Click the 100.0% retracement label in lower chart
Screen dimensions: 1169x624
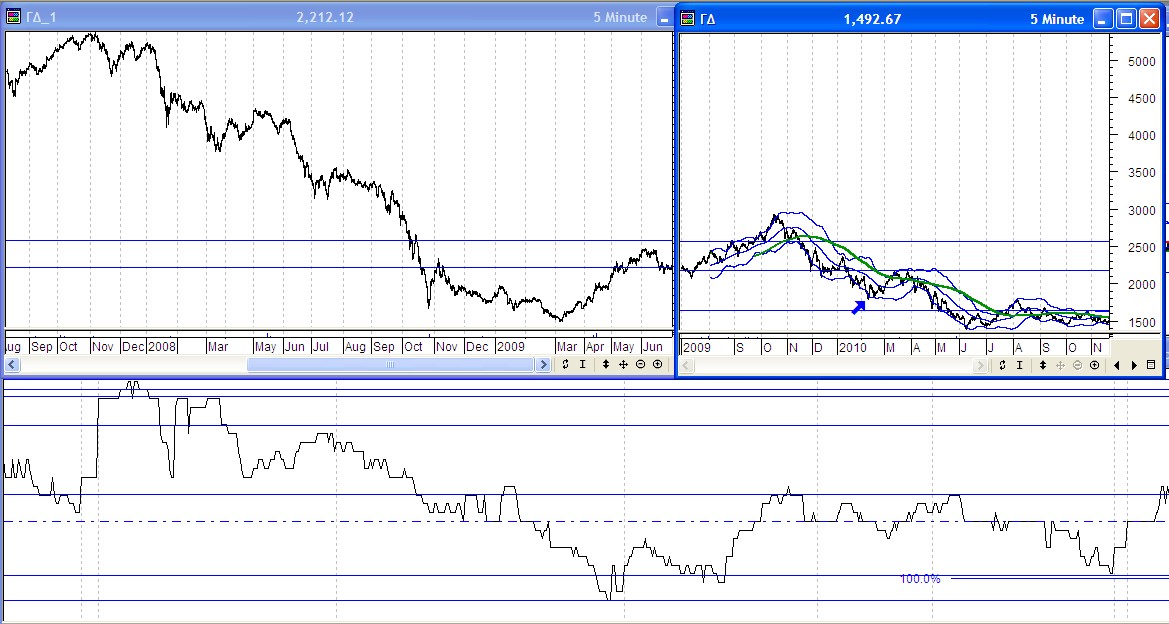[x=920, y=578]
